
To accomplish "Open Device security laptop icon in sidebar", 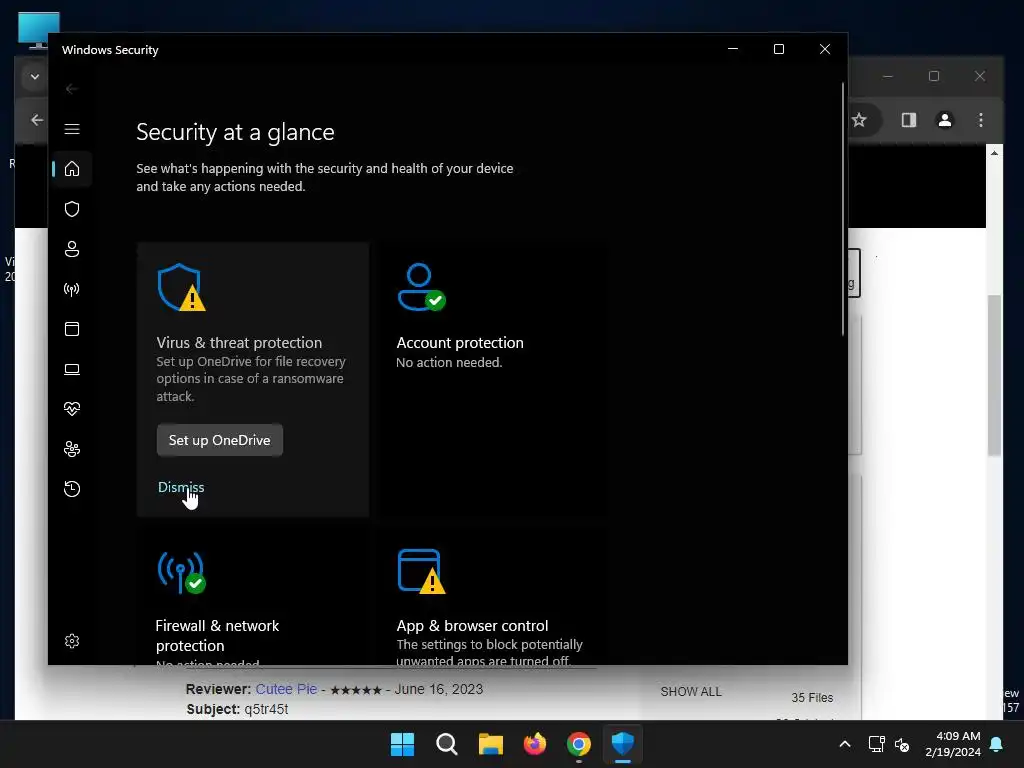I will [72, 369].
